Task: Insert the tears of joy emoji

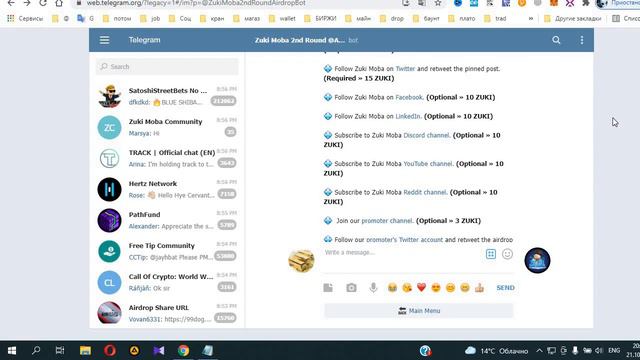Action: (392, 288)
